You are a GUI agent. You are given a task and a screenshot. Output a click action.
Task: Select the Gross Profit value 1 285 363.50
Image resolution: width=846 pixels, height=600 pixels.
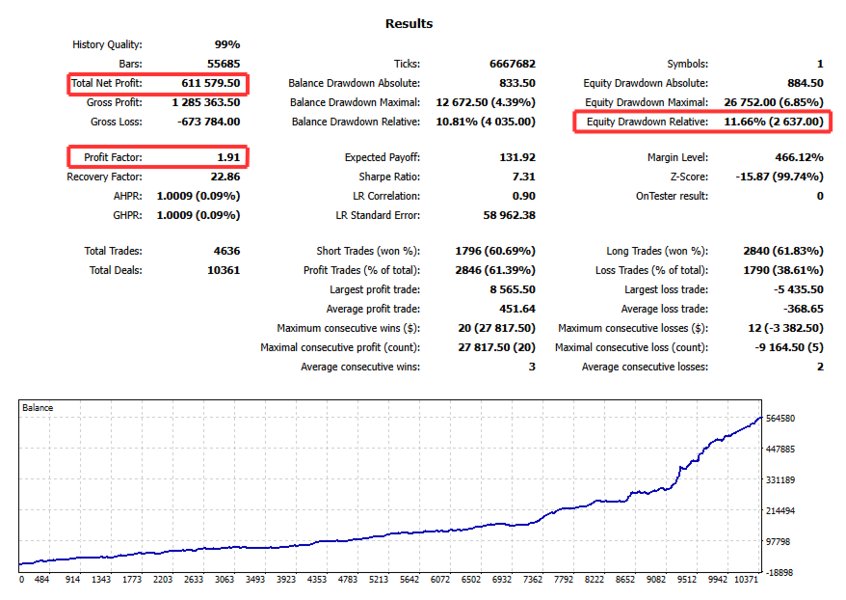click(x=206, y=103)
